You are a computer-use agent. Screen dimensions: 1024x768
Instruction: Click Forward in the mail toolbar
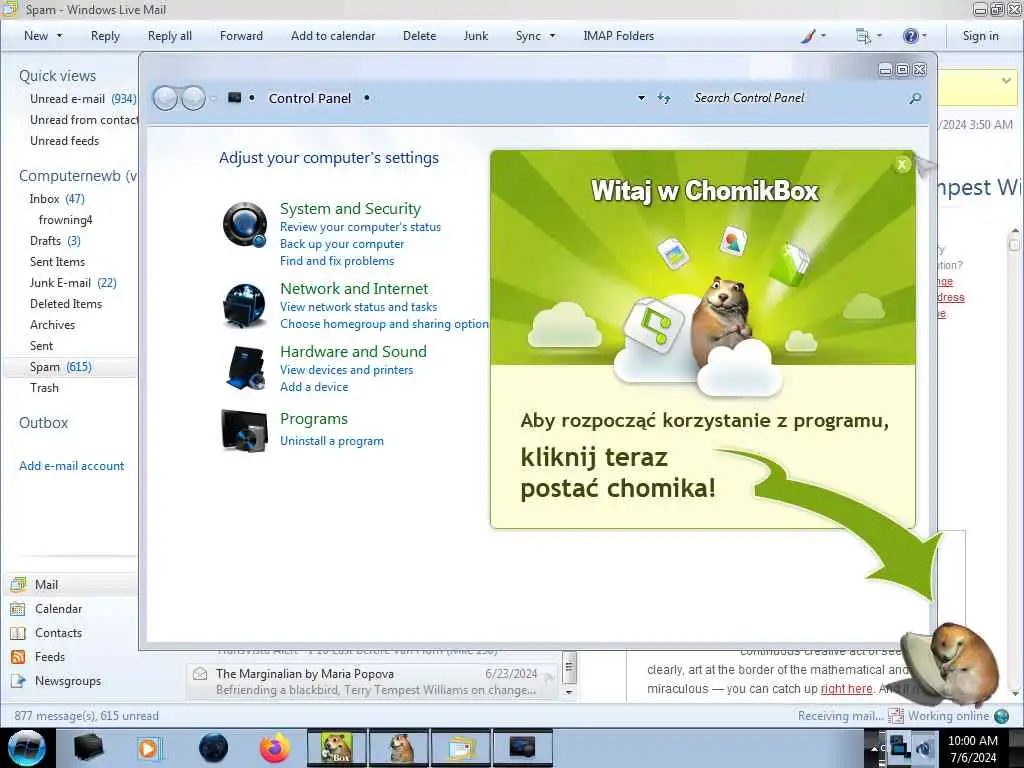pyautogui.click(x=241, y=36)
